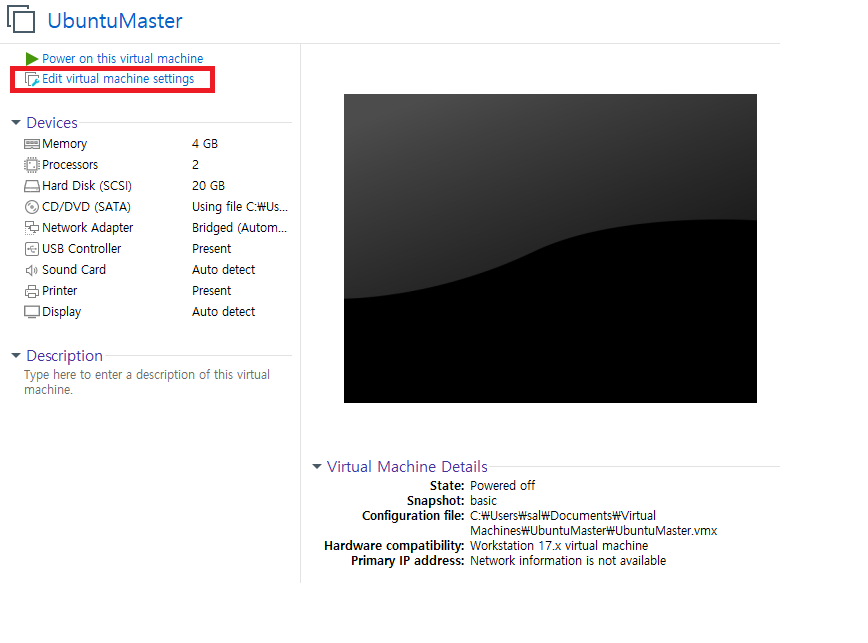Click the snapshot value basic
Viewport: 868px width, 643px height.
pos(483,501)
